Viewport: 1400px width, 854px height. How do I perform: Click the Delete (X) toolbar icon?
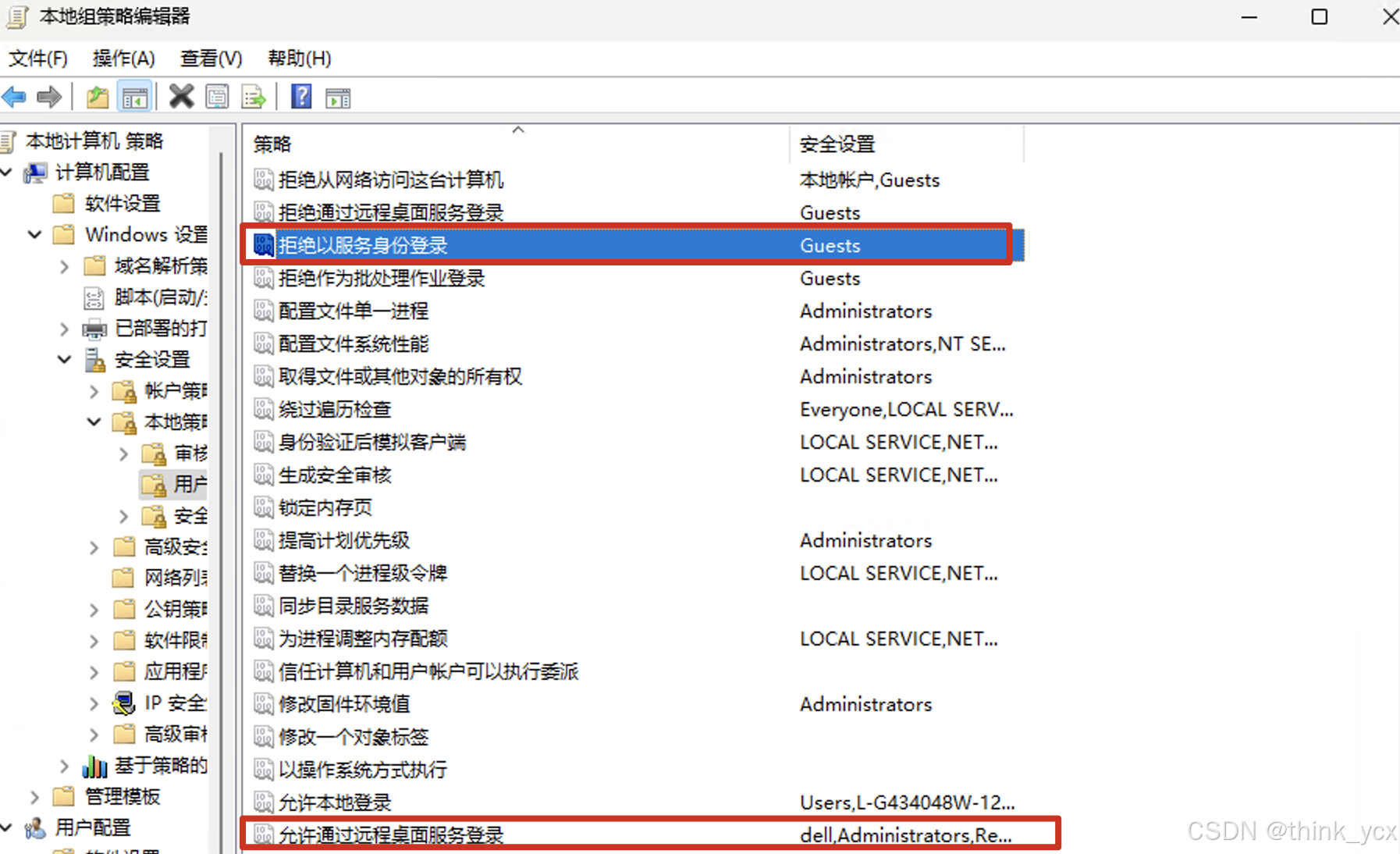point(181,97)
